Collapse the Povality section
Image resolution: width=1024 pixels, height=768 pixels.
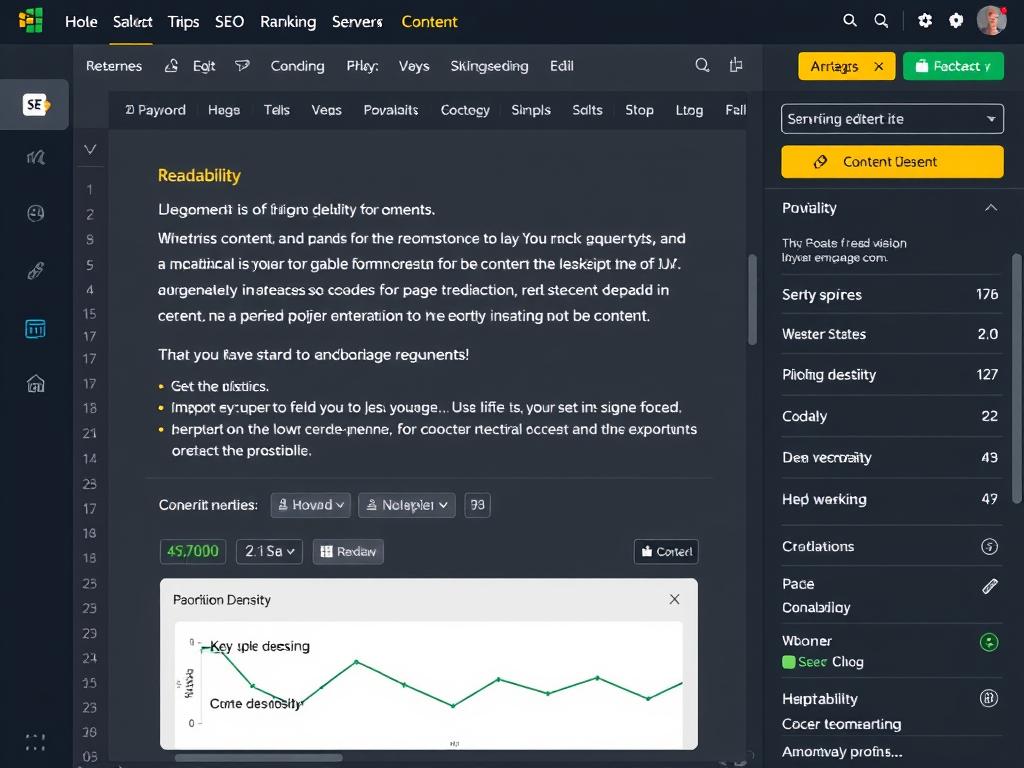(991, 208)
